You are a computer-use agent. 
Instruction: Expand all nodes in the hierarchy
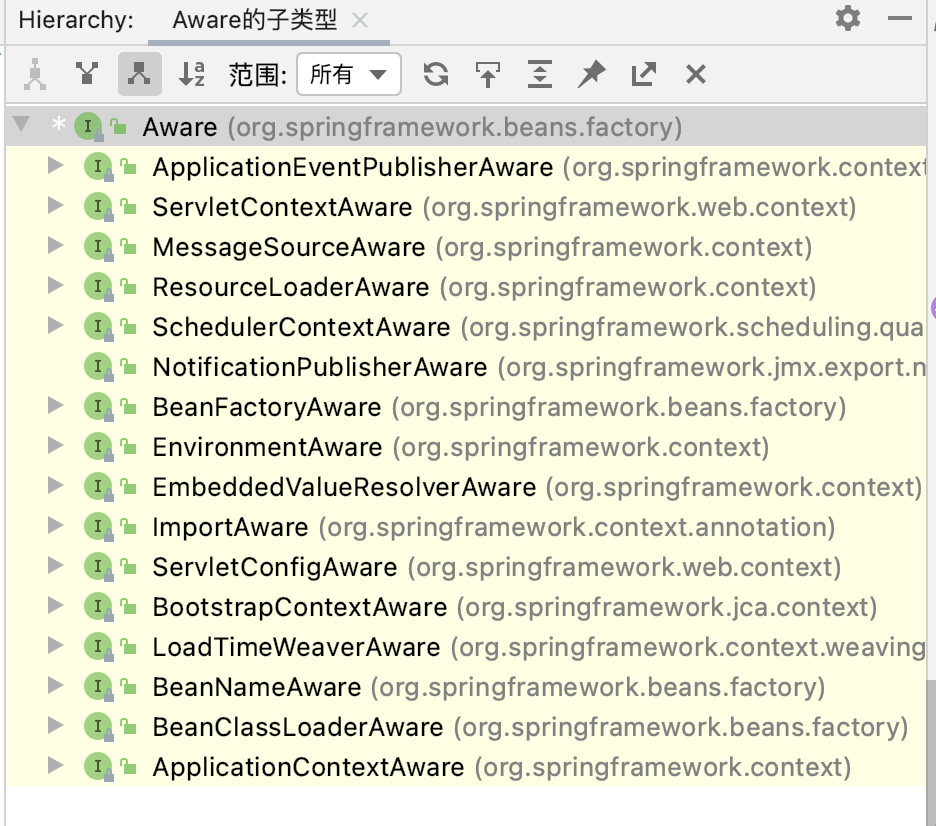[x=540, y=75]
